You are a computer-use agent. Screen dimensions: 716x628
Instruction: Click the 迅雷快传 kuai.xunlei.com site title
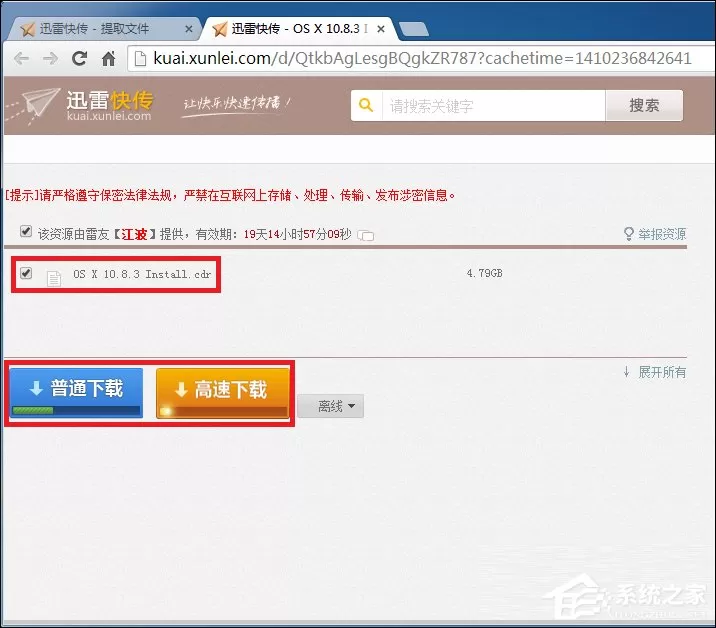tap(109, 106)
